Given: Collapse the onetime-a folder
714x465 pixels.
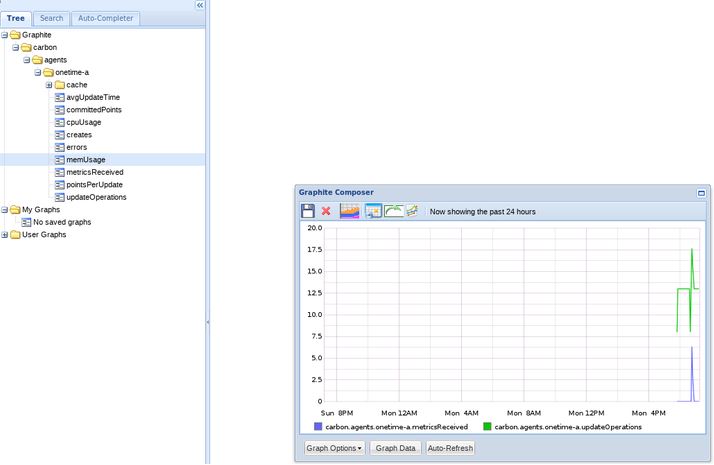Looking at the screenshot, I should pyautogui.click(x=37, y=72).
